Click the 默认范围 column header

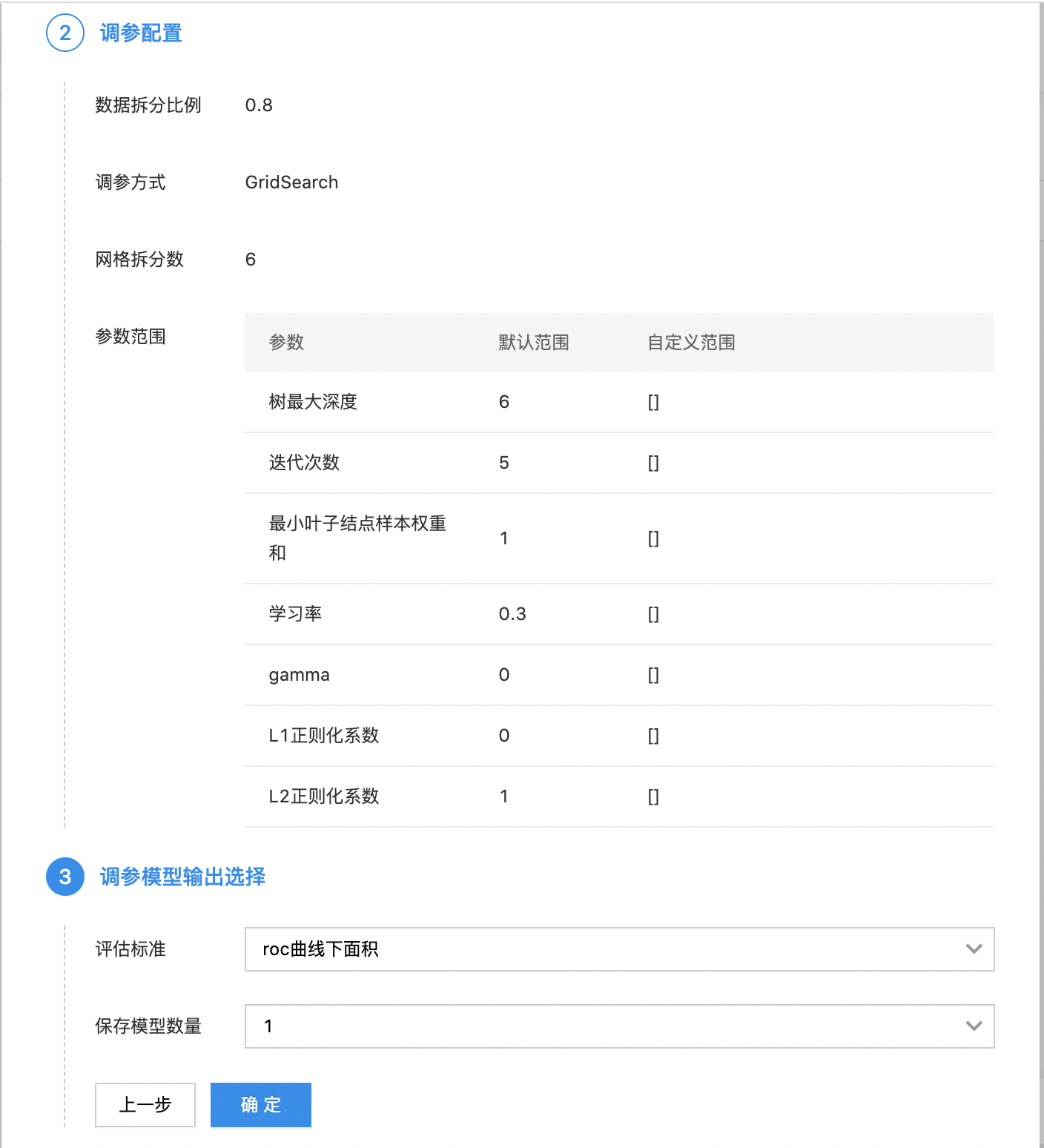tap(534, 343)
